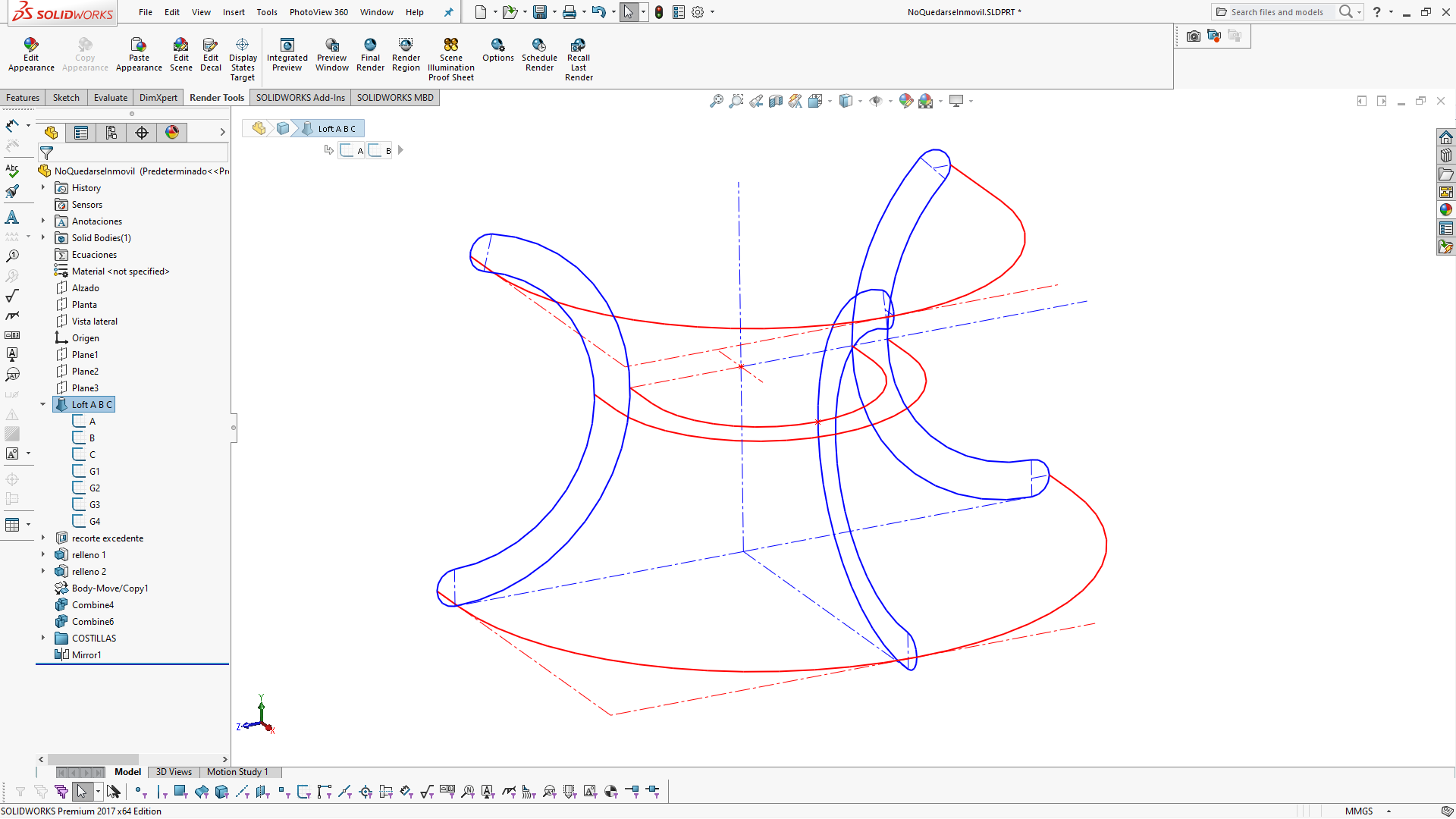1456x819 pixels.
Task: Select Material not specified item
Action: (x=112, y=271)
